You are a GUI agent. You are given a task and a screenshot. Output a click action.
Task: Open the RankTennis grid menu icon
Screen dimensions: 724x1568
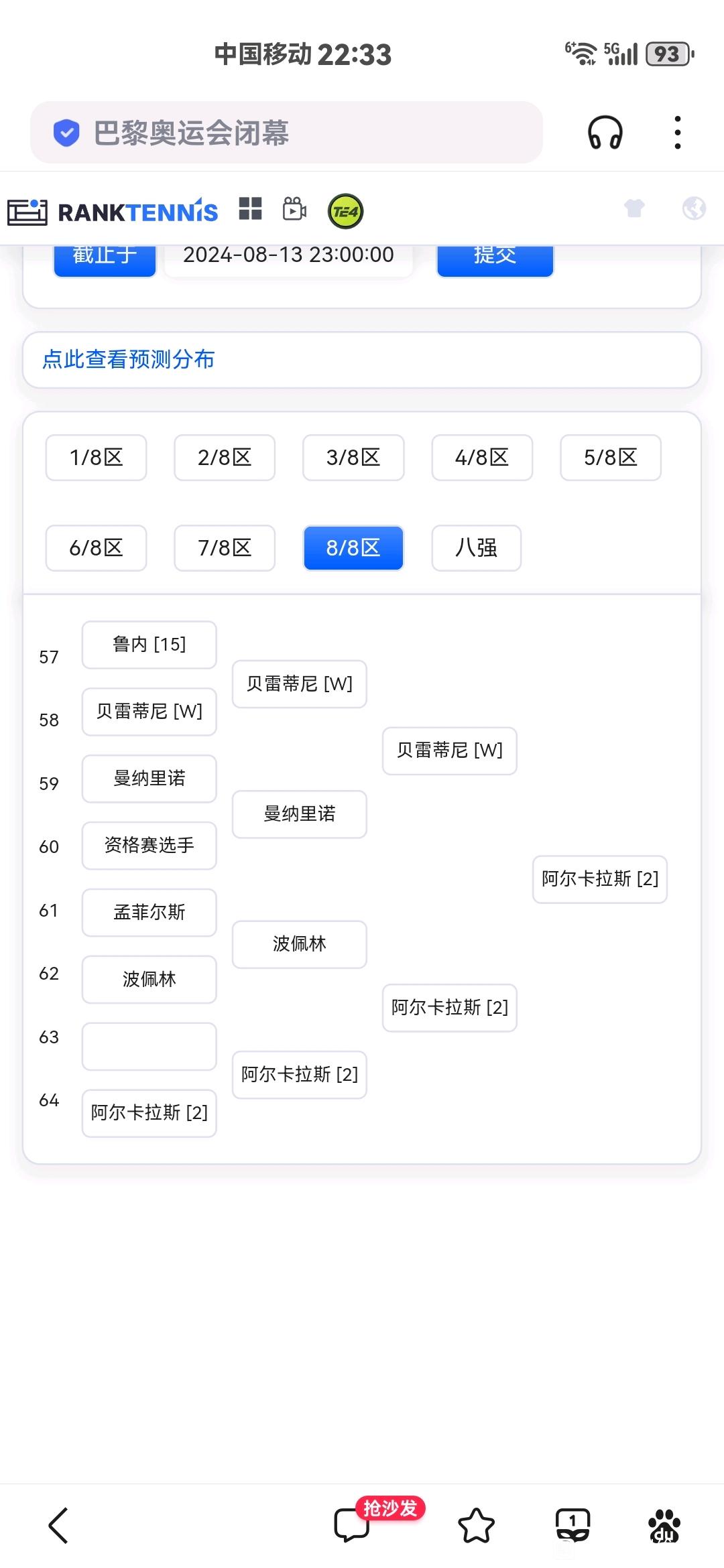pyautogui.click(x=251, y=208)
